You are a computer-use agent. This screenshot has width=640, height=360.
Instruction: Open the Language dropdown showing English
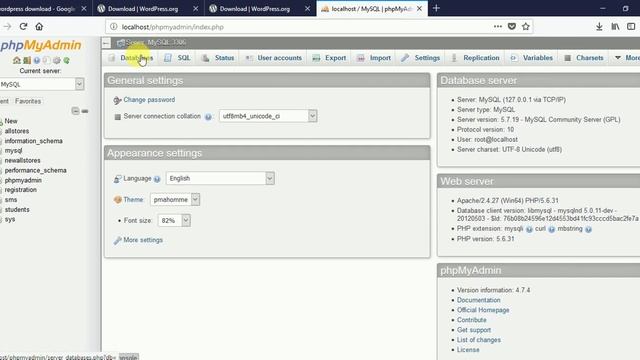coord(220,178)
